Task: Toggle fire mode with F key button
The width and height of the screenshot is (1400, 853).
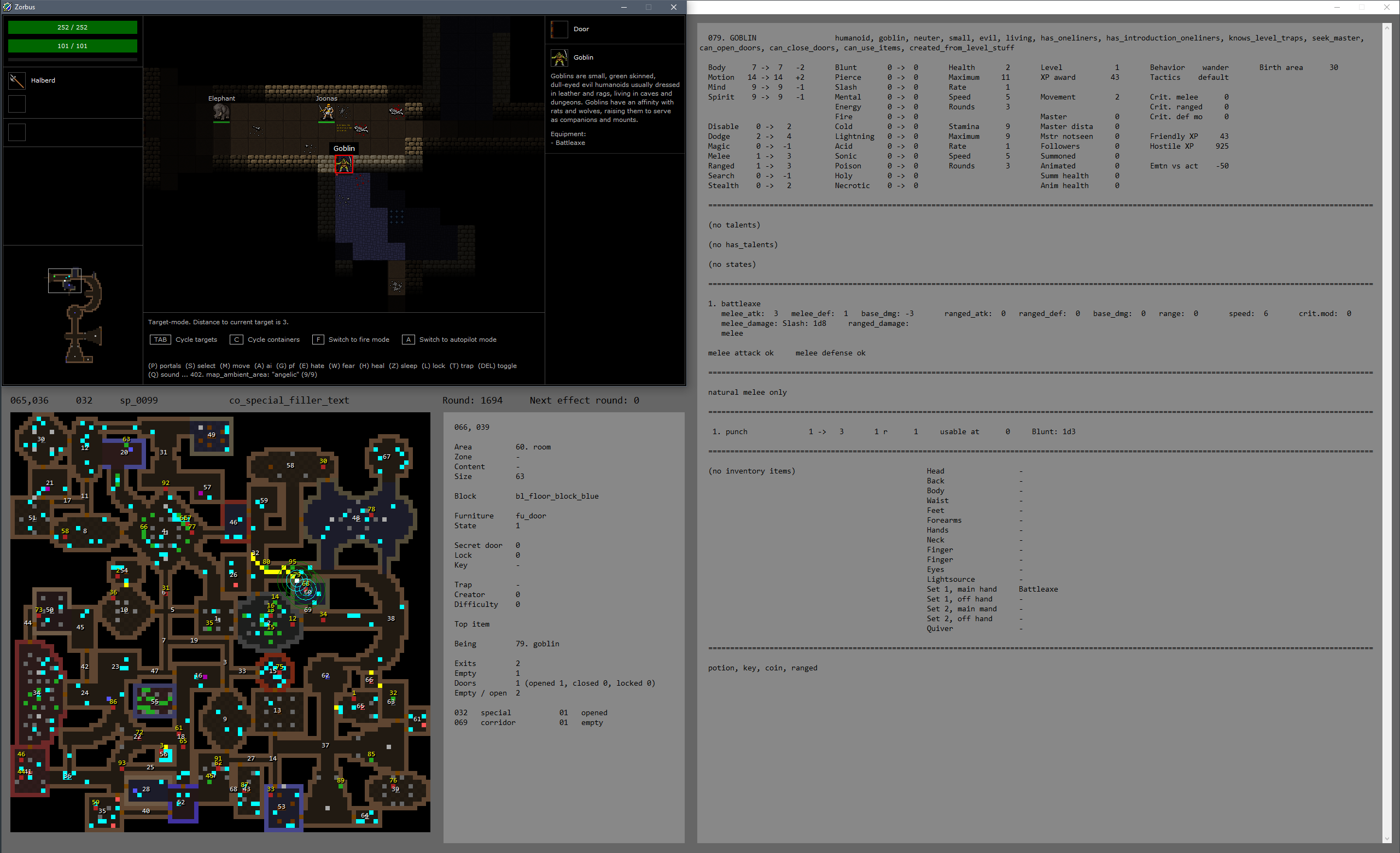Action: (x=318, y=340)
